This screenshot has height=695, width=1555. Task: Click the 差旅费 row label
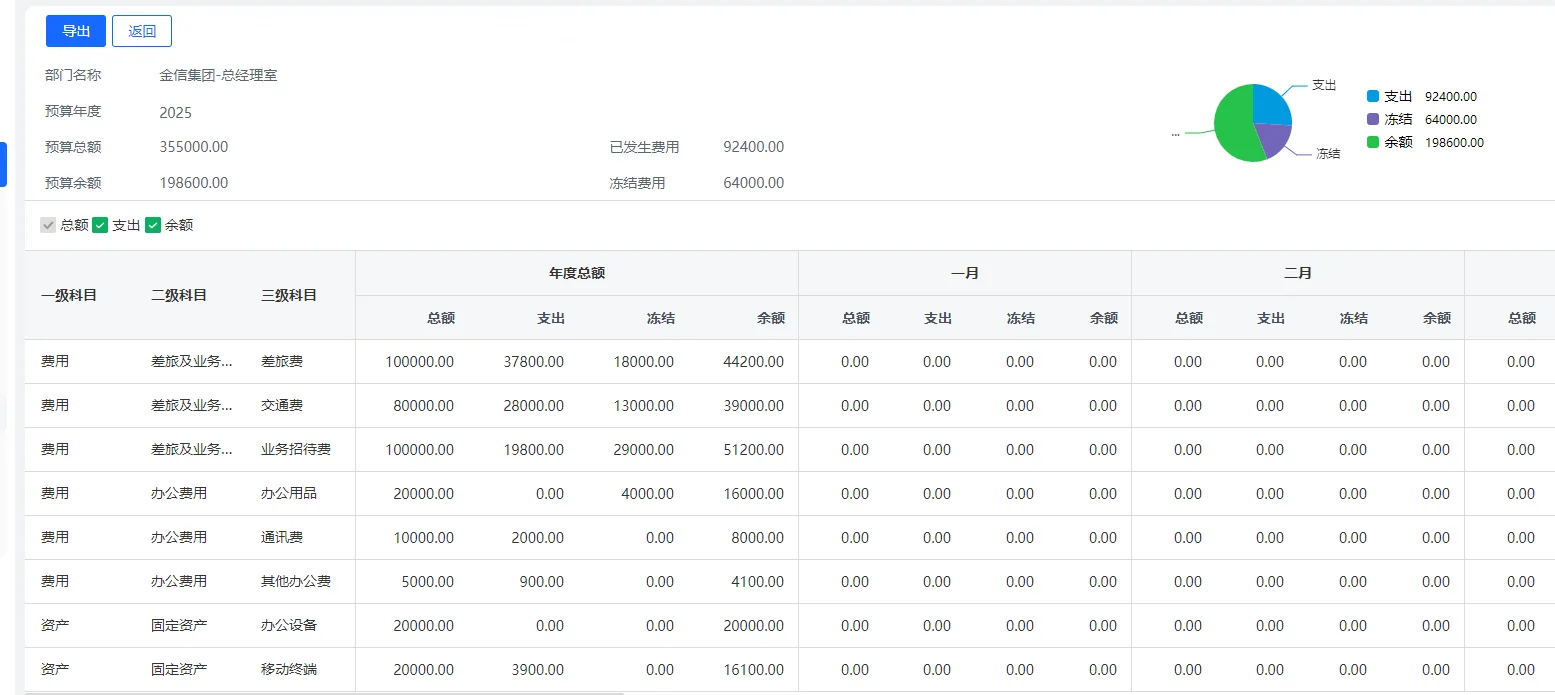click(282, 362)
